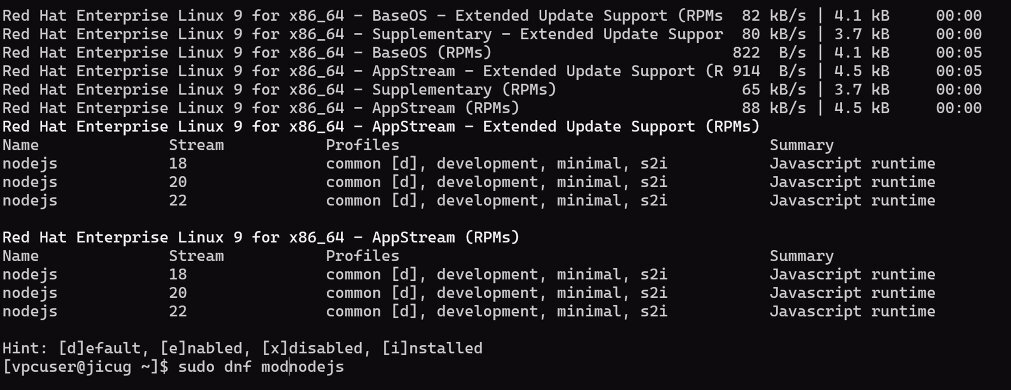Image resolution: width=1011 pixels, height=390 pixels.
Task: Click the 'Summary' column header in the first table
Action: pos(801,146)
